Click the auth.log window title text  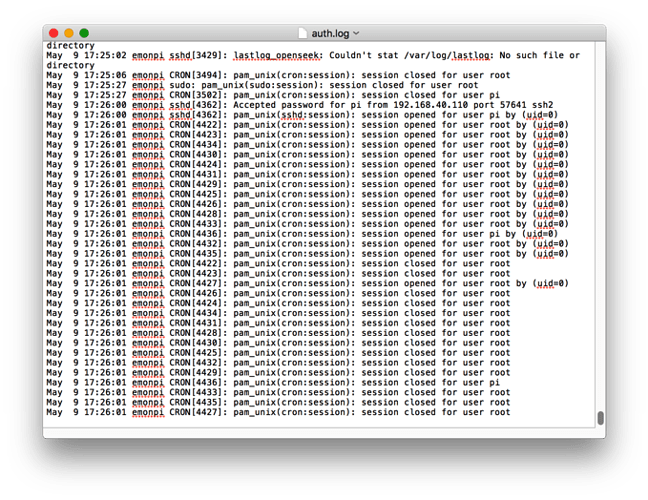(330, 33)
